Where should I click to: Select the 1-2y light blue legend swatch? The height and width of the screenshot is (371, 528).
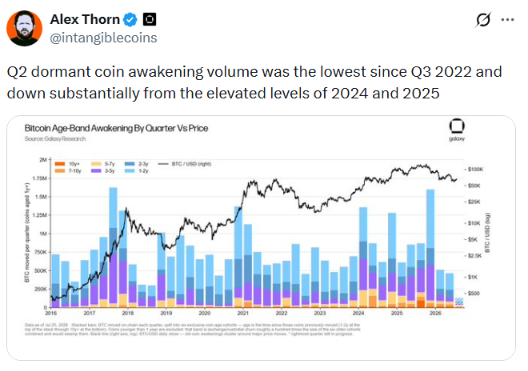(130, 171)
